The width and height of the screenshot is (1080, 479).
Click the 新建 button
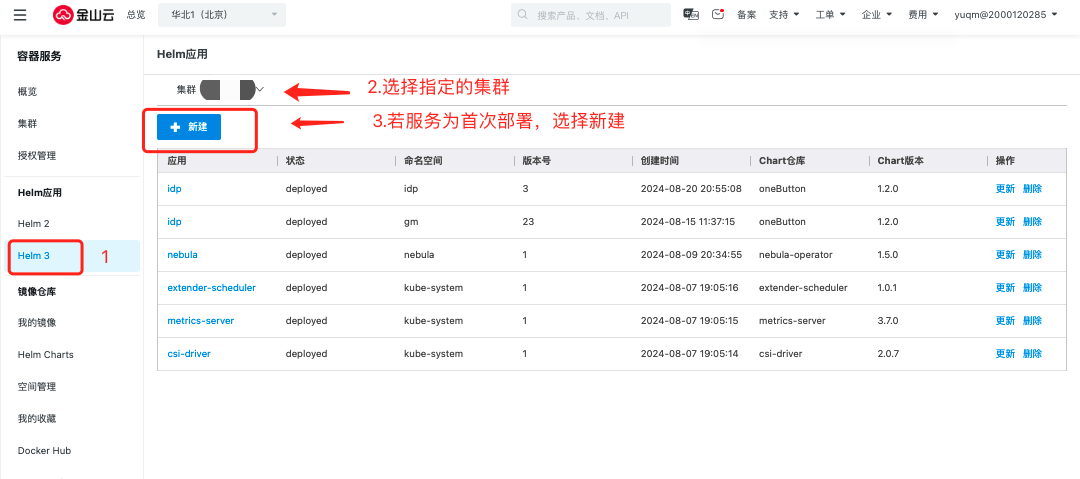pyautogui.click(x=189, y=127)
